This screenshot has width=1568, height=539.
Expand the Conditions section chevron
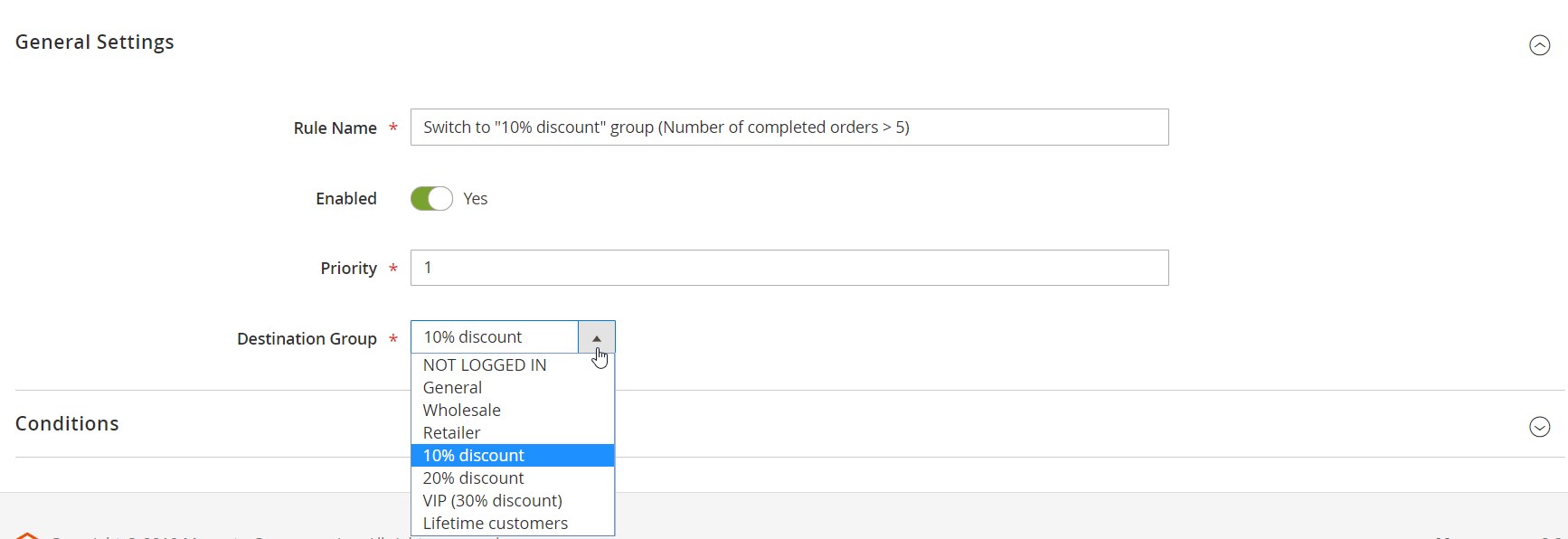coord(1539,427)
